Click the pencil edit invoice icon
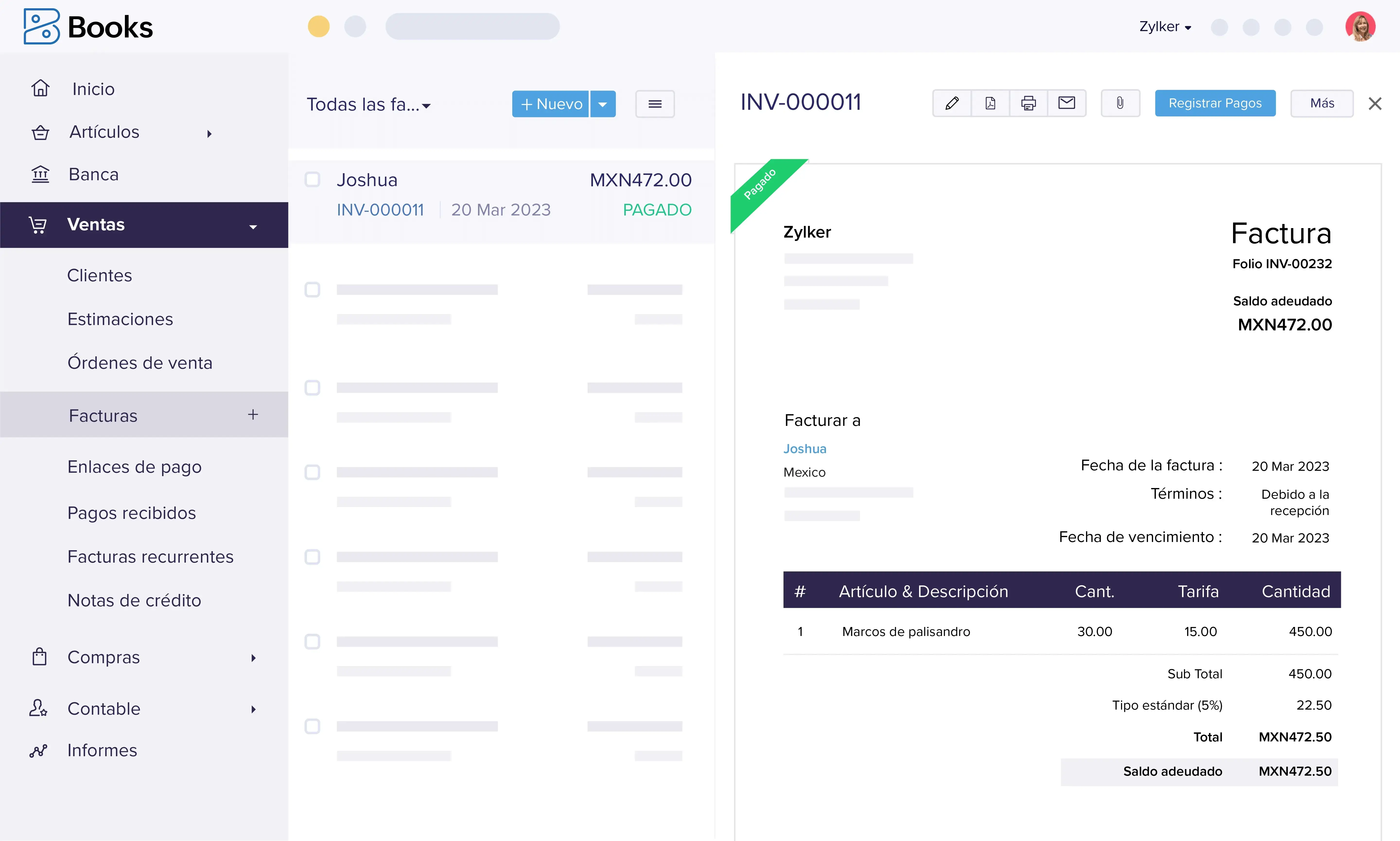This screenshot has height=841, width=1400. click(952, 103)
